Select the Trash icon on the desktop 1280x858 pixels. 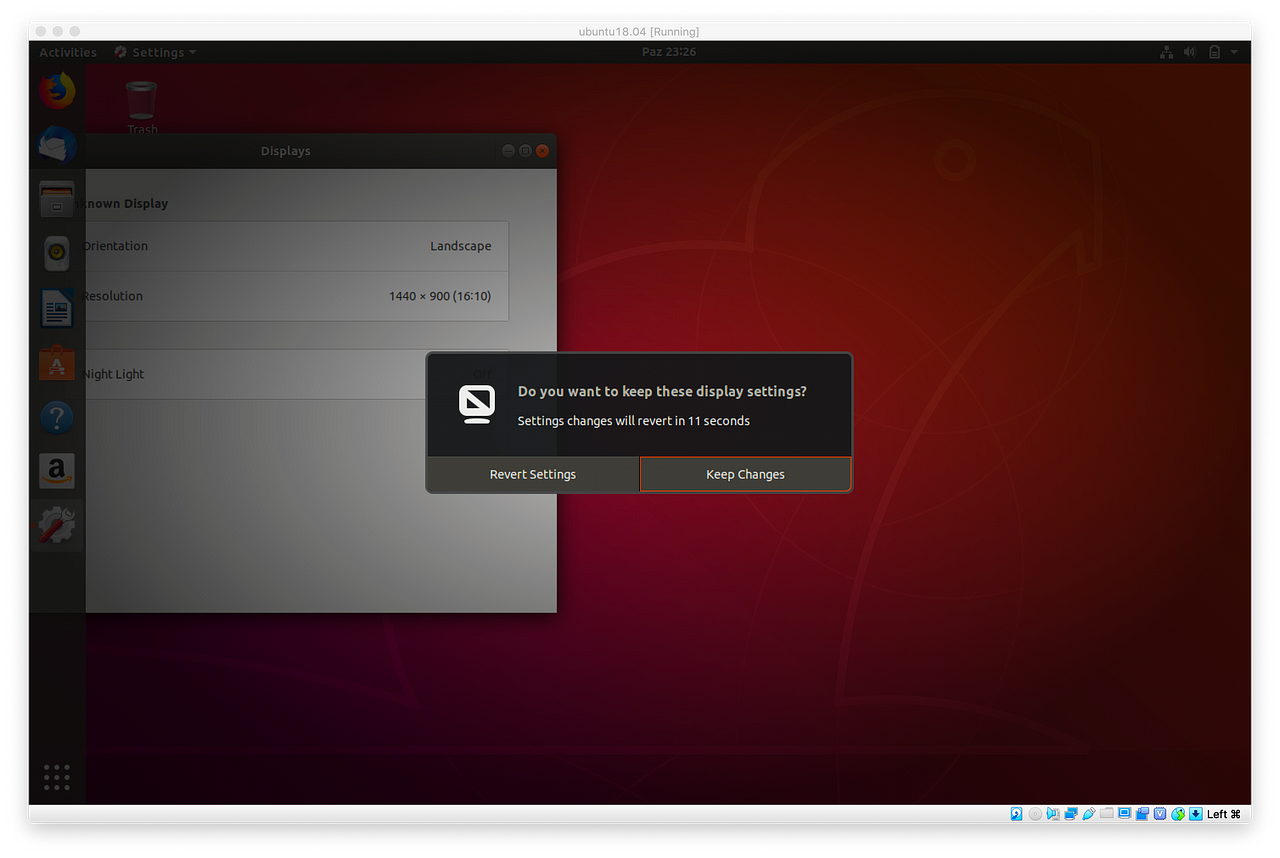[x=142, y=107]
